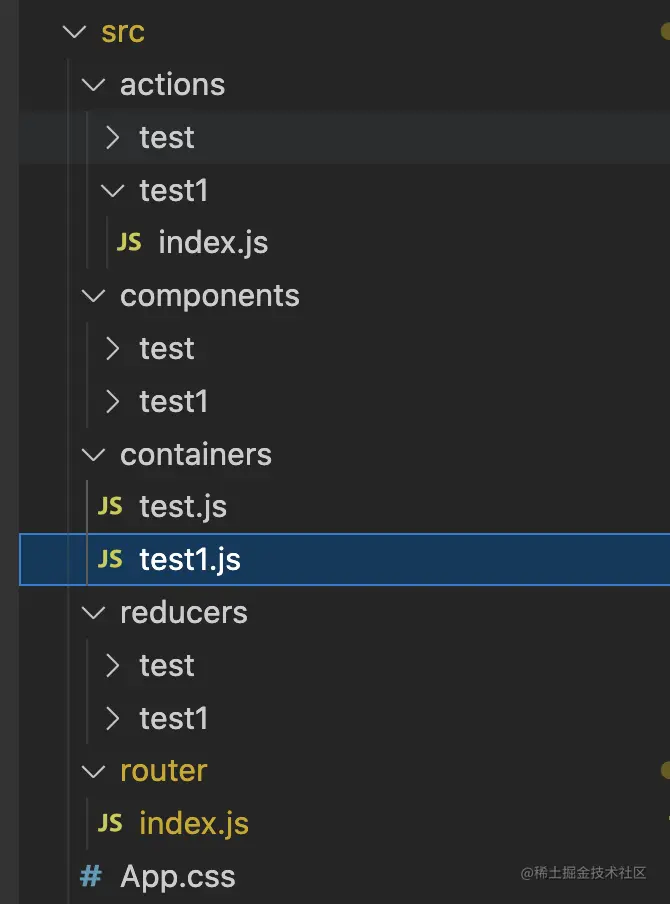Expand the test1 folder under reducers
The width and height of the screenshot is (670, 904).
click(x=114, y=719)
